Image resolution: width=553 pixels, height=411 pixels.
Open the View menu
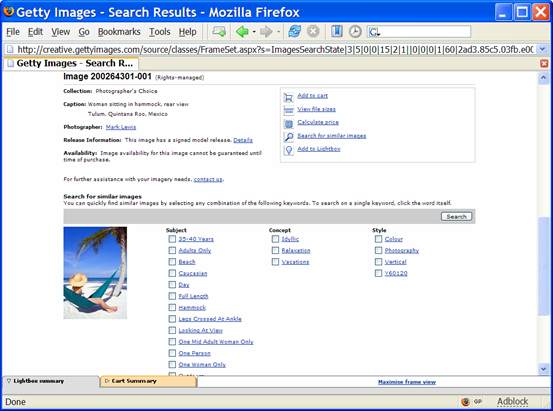pyautogui.click(x=61, y=32)
